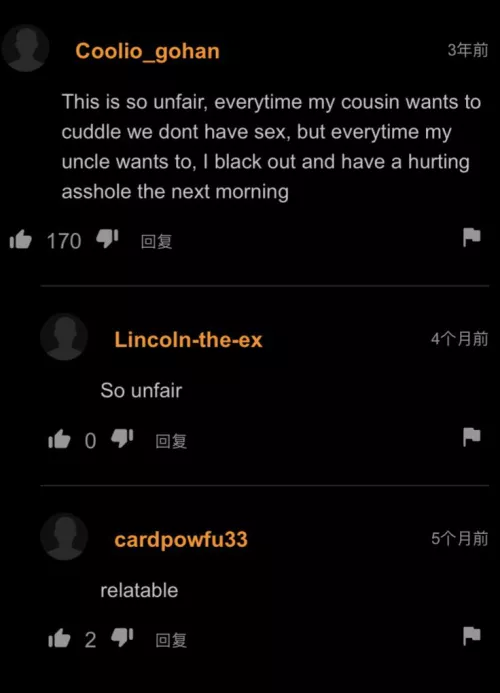Click the 3年前 timestamp

468,50
